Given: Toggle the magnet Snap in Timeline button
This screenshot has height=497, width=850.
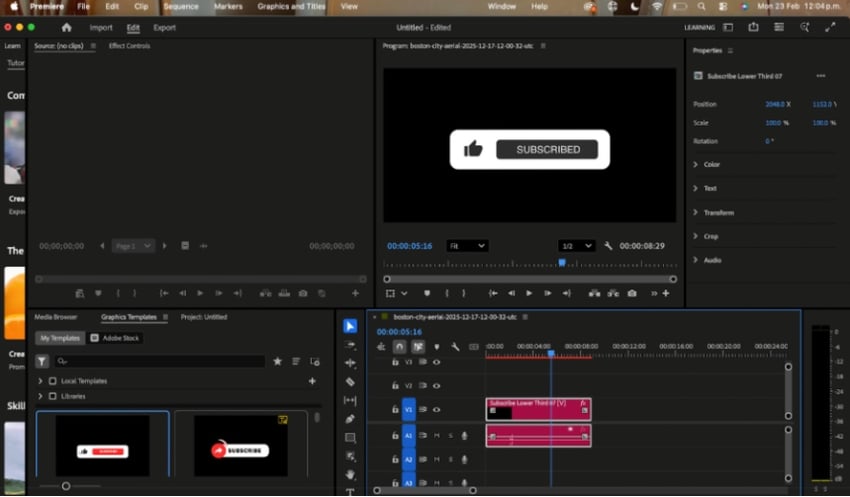Looking at the screenshot, I should 399,347.
